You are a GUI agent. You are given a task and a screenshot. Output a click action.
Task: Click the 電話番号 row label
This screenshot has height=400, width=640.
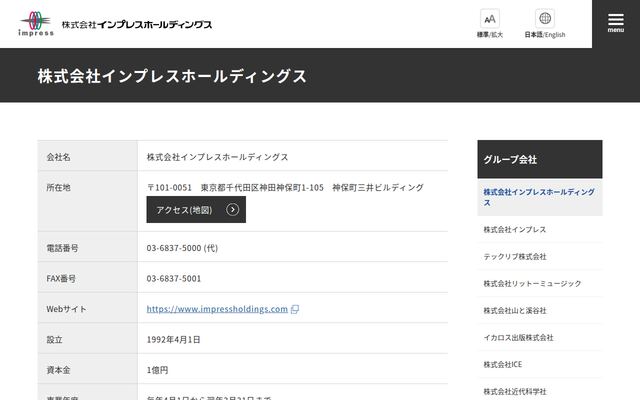(x=62, y=248)
